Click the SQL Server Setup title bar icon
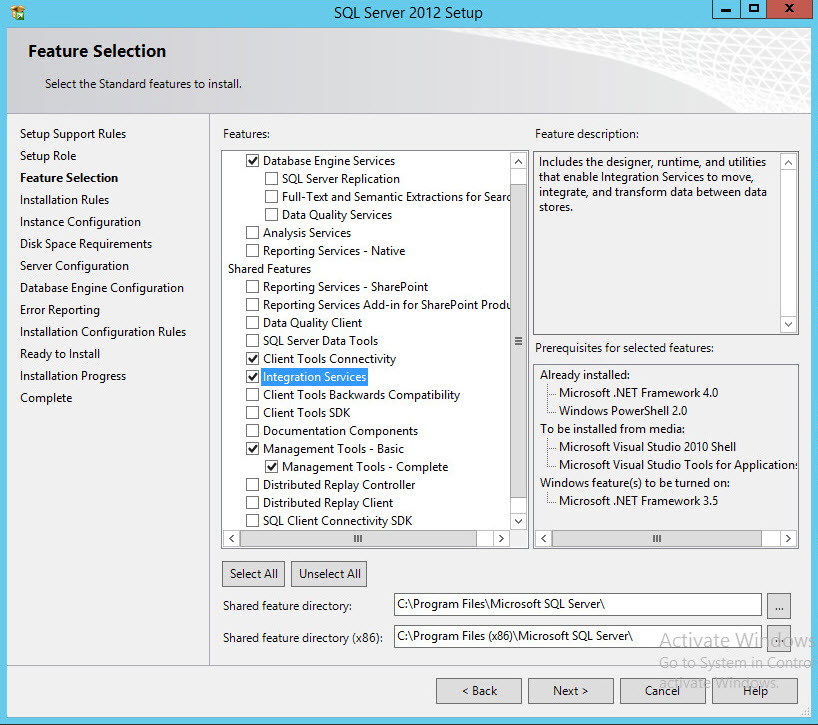The height and width of the screenshot is (725, 818). [17, 13]
